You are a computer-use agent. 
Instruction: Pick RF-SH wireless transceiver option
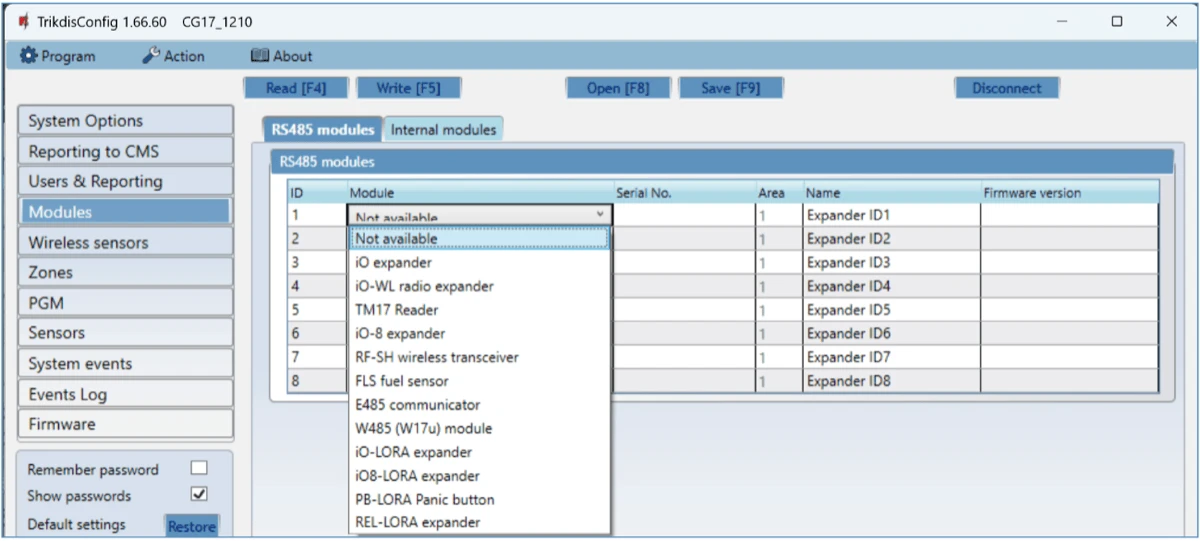coord(436,357)
